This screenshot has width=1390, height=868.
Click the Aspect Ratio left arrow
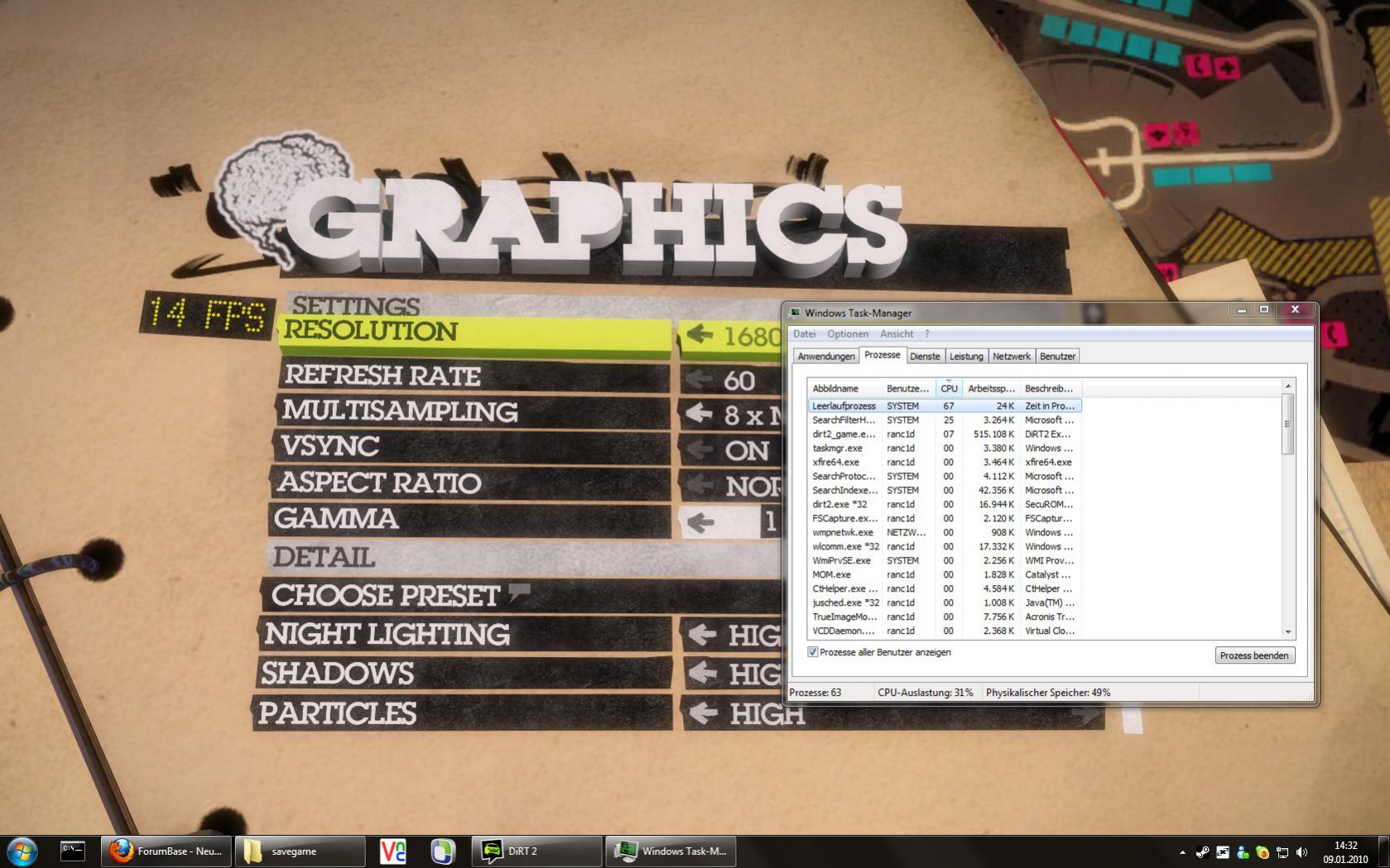point(700,484)
